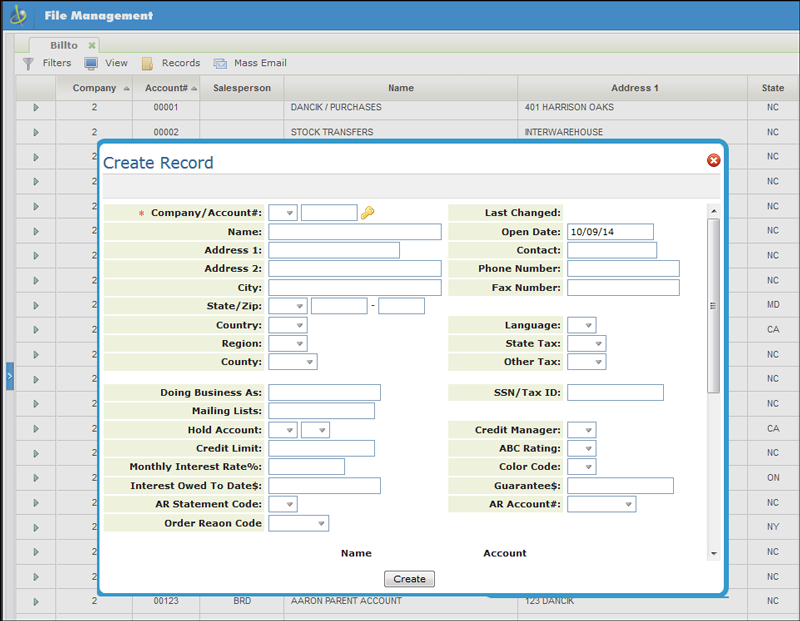Close the Billto tab with its X icon
The height and width of the screenshot is (621, 800).
[x=92, y=45]
